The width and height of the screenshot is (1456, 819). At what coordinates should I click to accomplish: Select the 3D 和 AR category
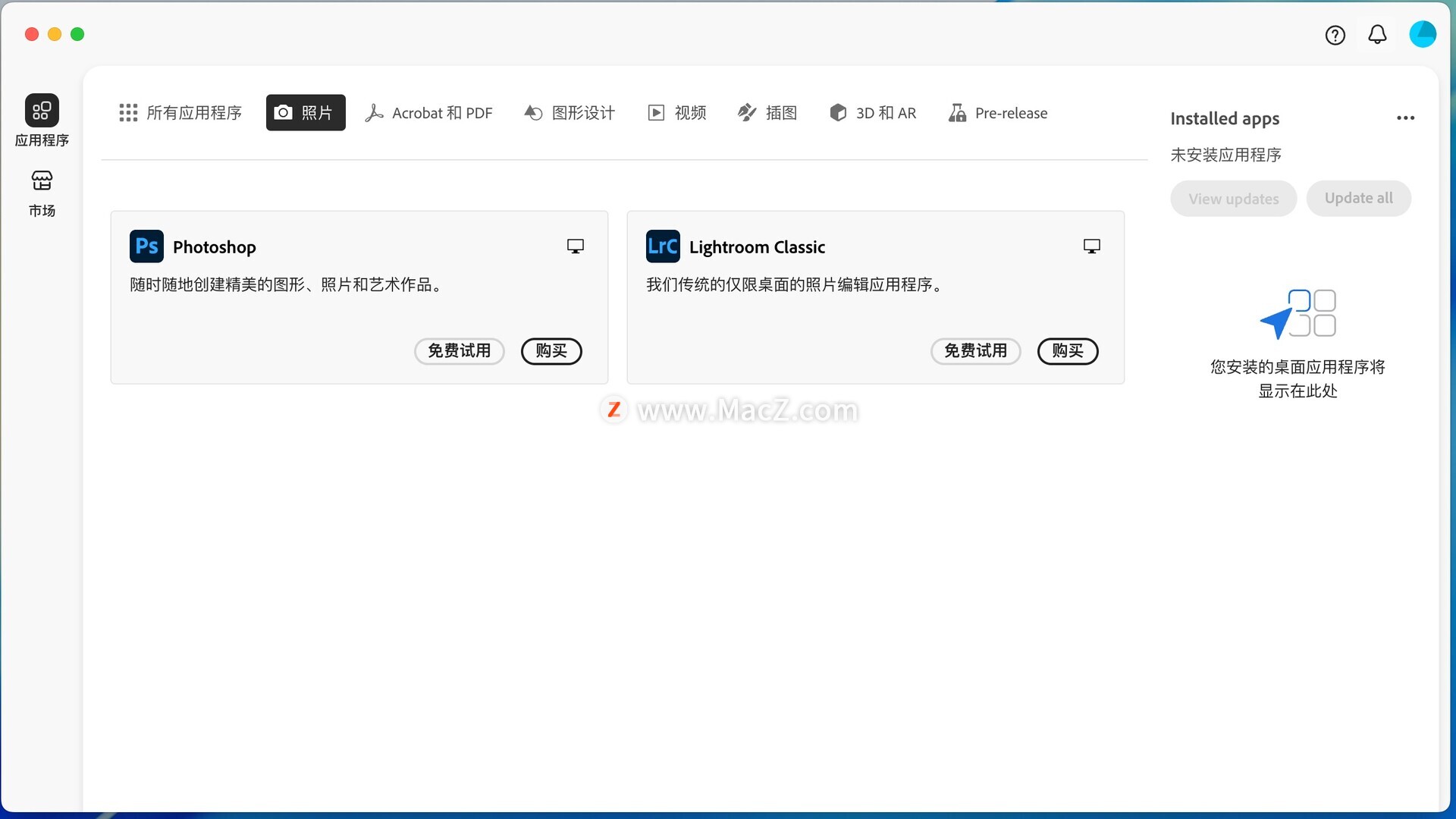click(x=873, y=112)
